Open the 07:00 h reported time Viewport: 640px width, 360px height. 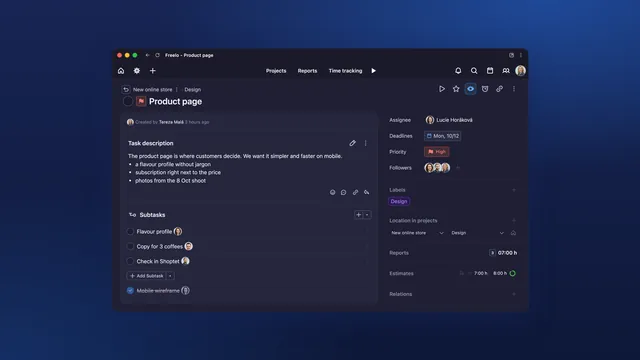(x=507, y=253)
